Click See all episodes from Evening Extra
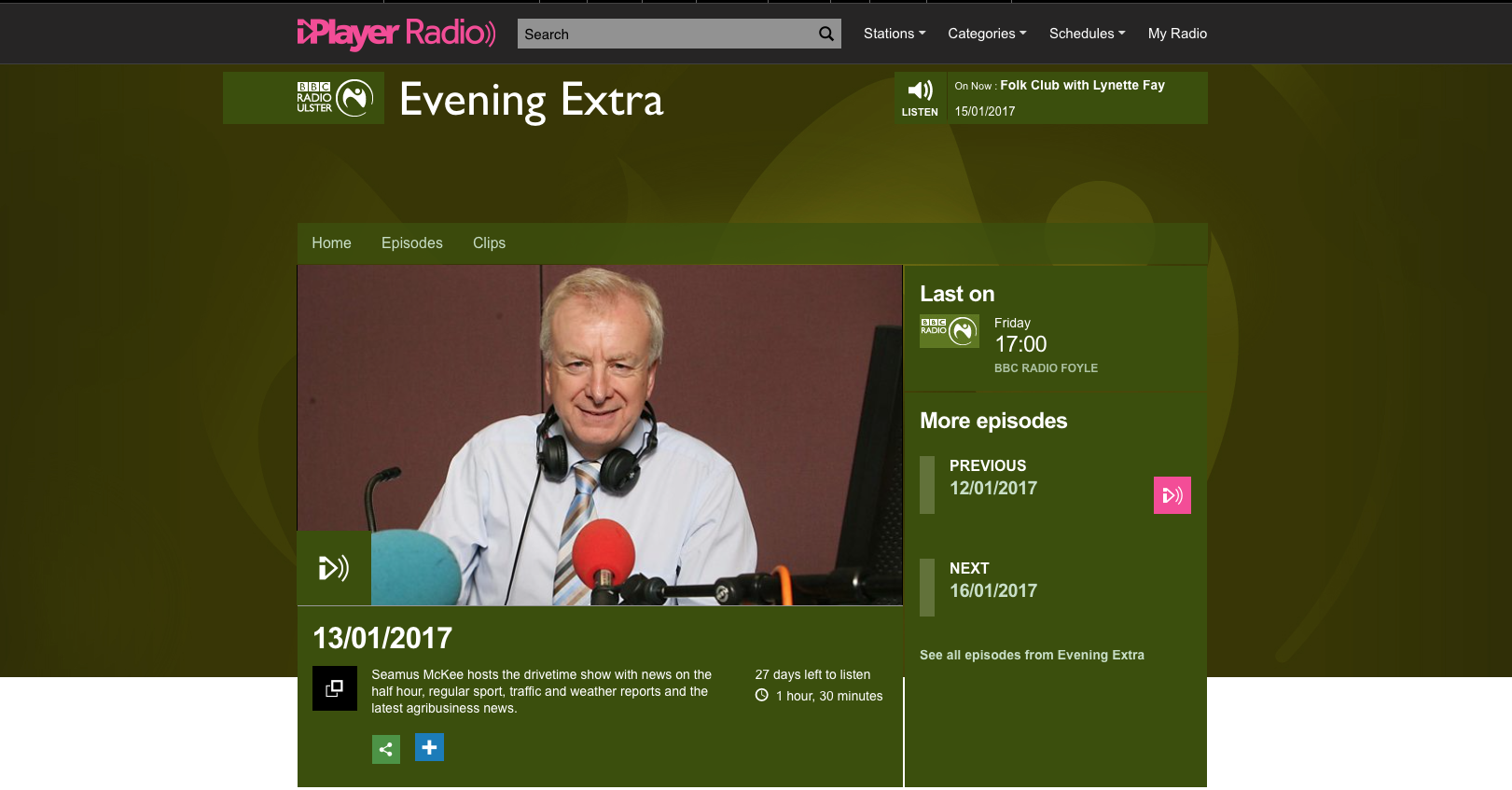Screen dimensions: 1512x790 (x=1032, y=655)
